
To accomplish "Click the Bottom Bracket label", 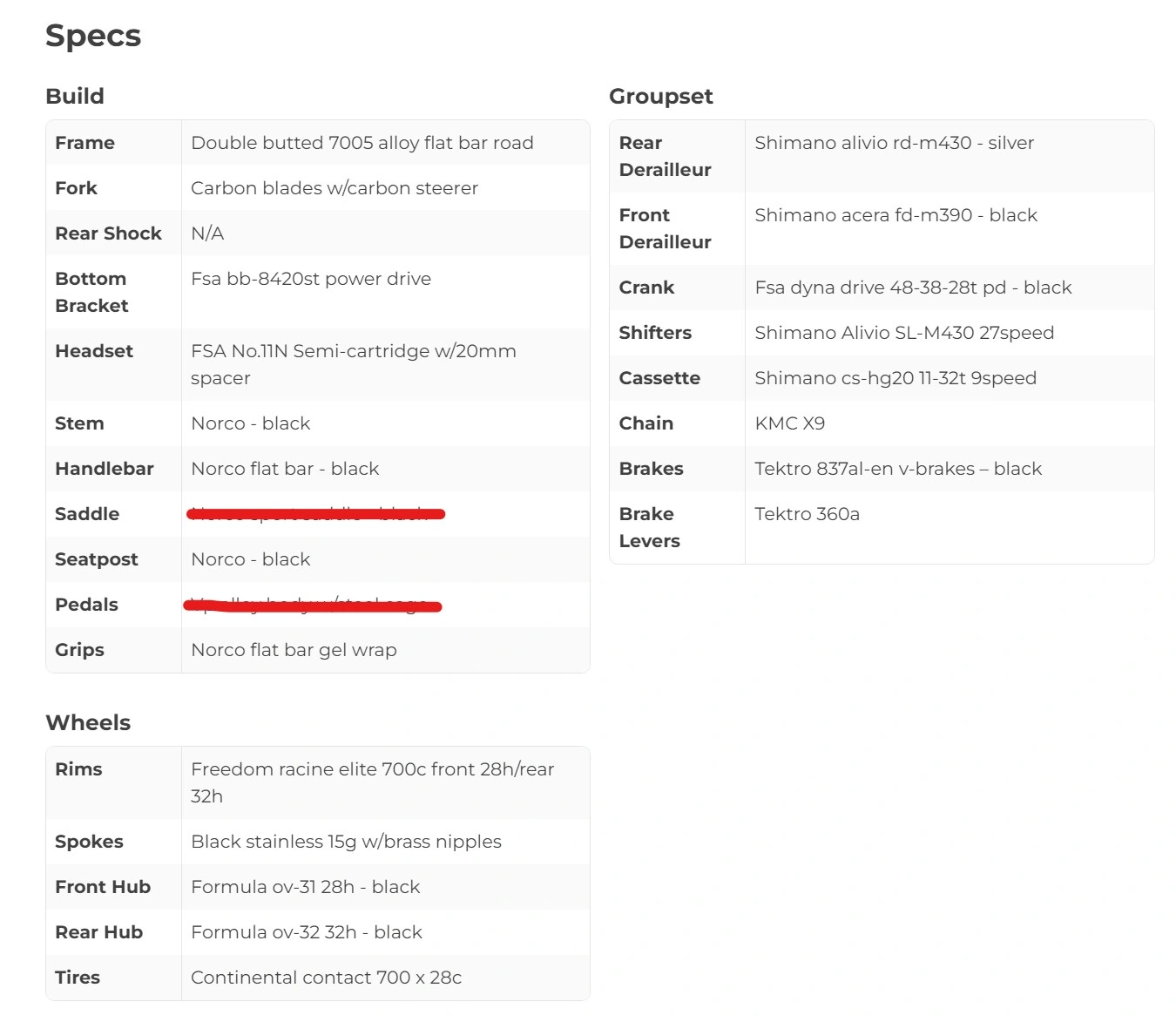I will pyautogui.click(x=91, y=292).
